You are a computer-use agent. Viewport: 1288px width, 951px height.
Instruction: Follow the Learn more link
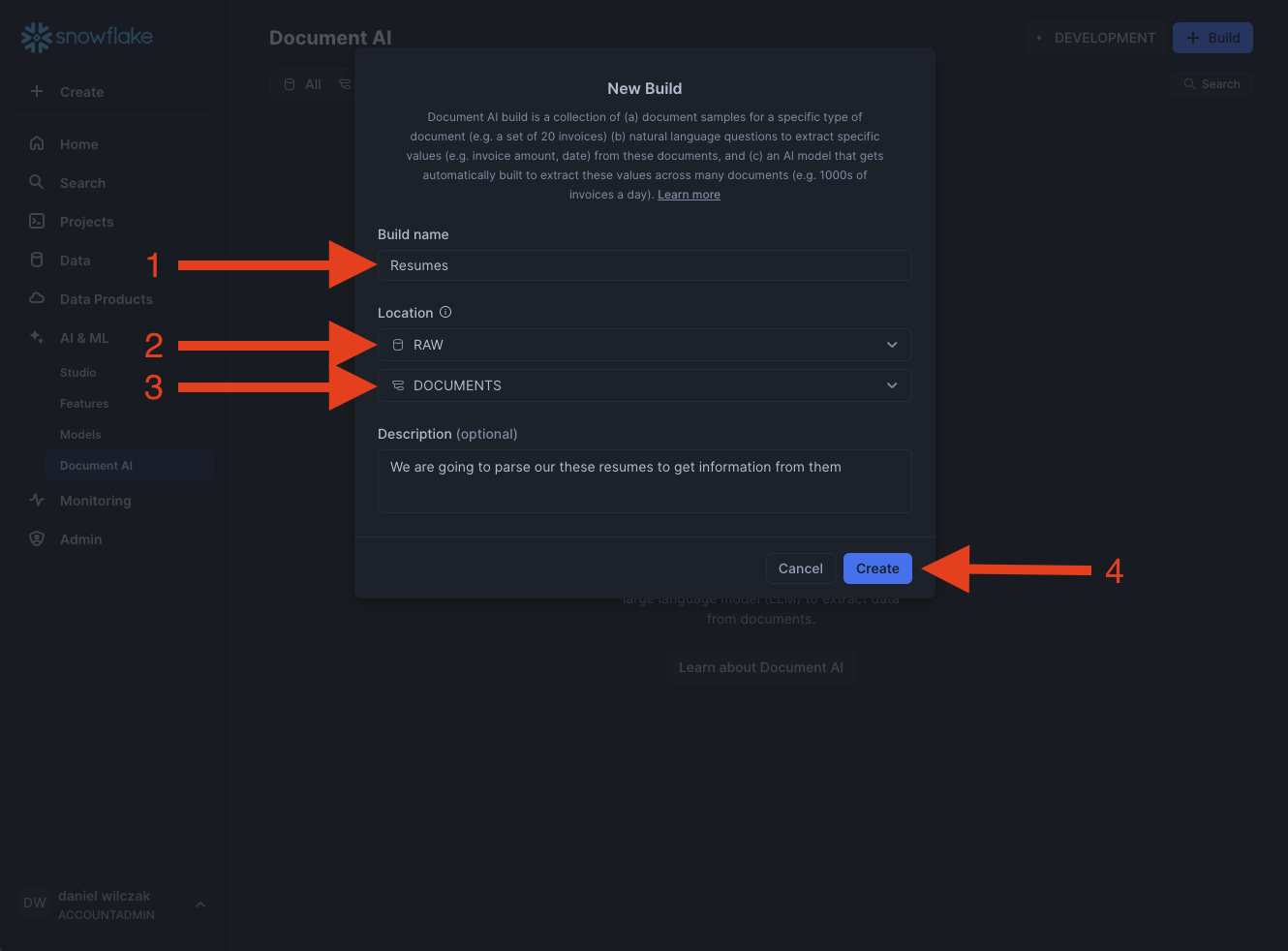tap(689, 195)
